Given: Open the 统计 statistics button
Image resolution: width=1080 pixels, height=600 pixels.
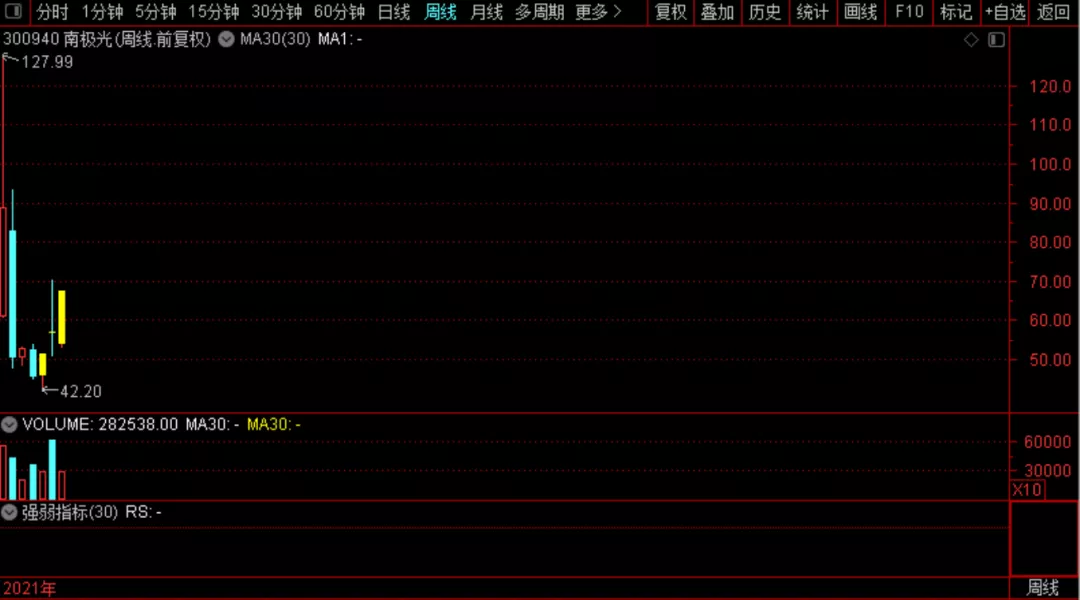Looking at the screenshot, I should click(812, 12).
